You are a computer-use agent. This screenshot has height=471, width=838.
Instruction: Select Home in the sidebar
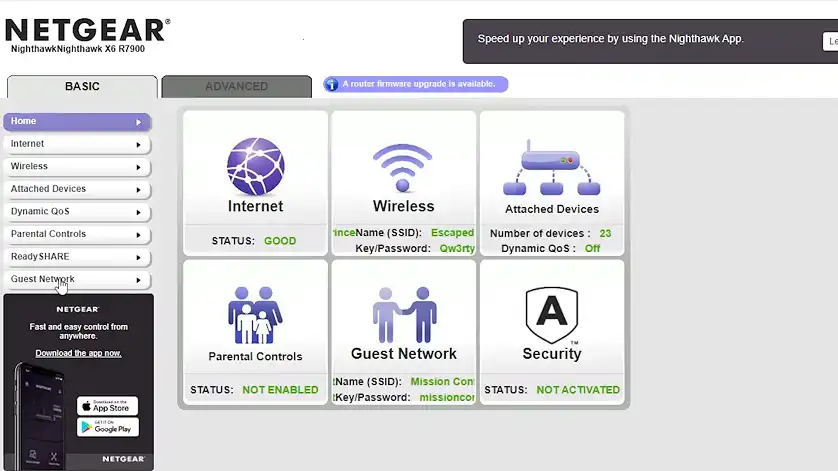click(x=77, y=121)
